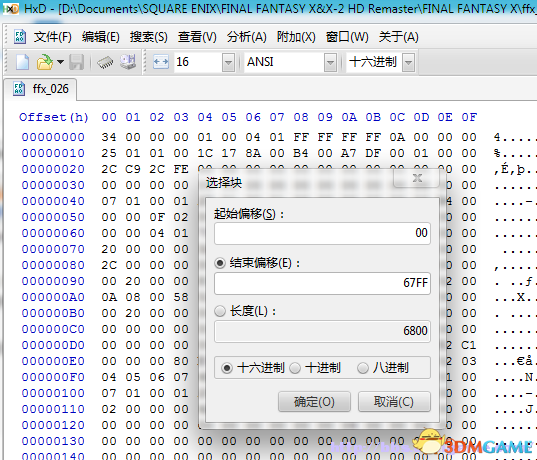
Task: Open the 查看(V) menu
Action: (197, 37)
